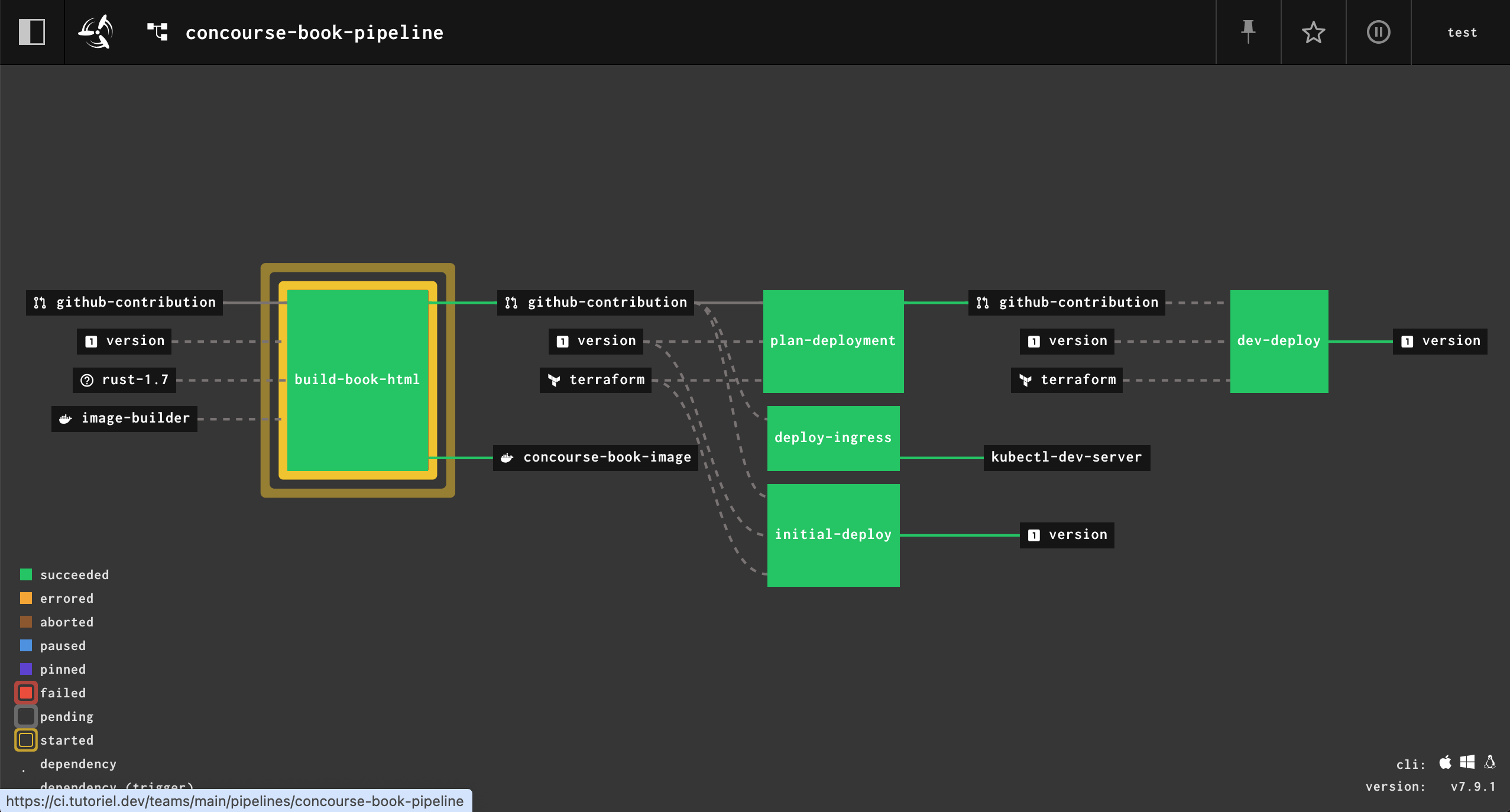Screen dimensions: 1510x812
Task: Pause the pipeline with pause button
Action: pos(1378,32)
